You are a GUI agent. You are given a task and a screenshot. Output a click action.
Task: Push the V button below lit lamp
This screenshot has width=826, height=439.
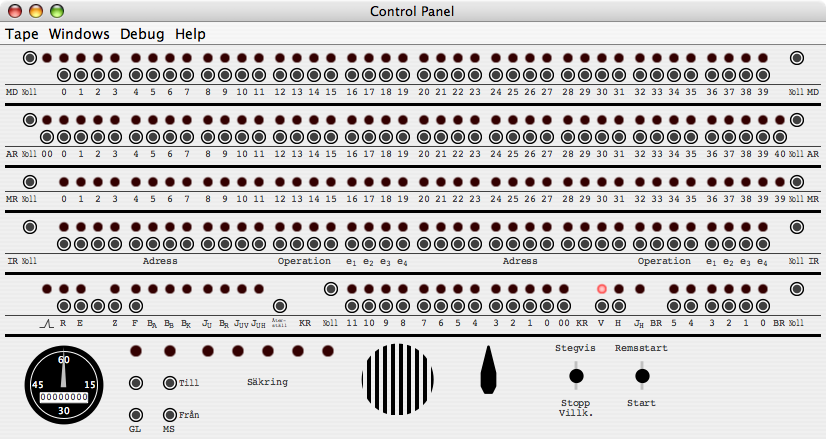602,306
